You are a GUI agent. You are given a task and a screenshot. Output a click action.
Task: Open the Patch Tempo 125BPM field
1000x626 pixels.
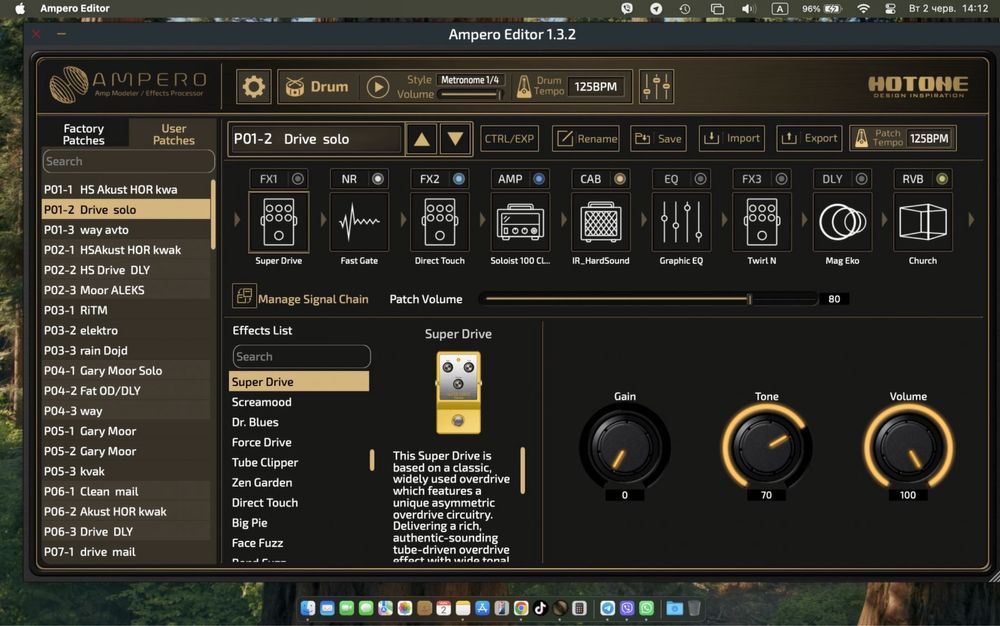pyautogui.click(x=929, y=138)
